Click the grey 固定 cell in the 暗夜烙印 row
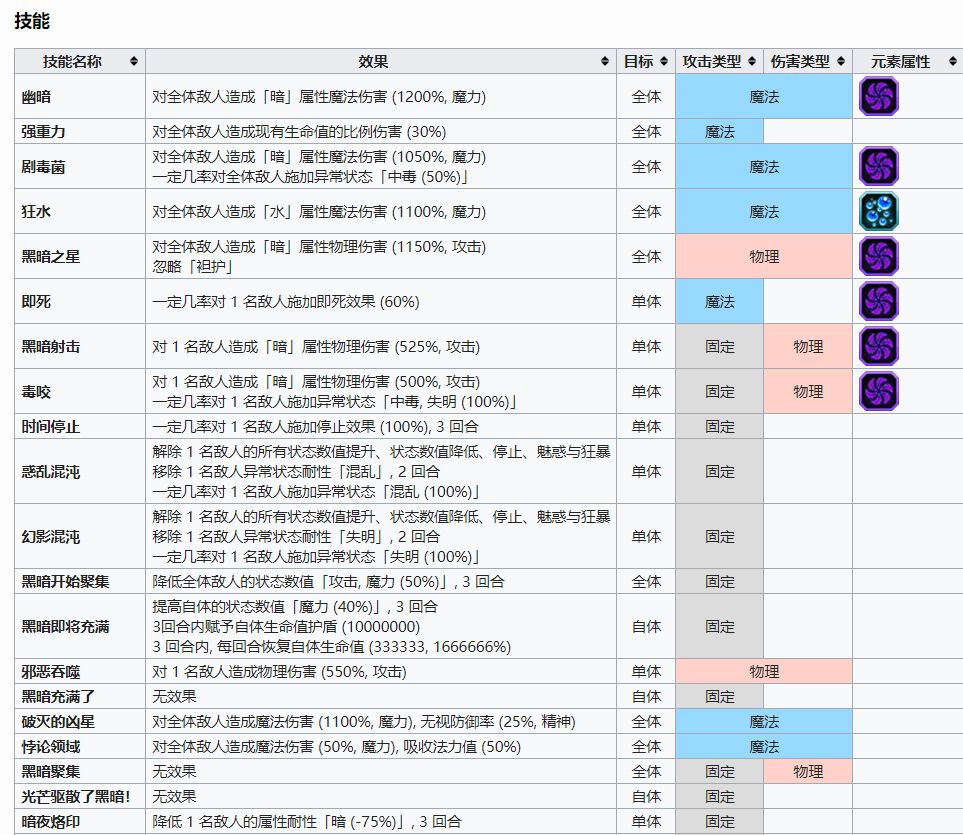This screenshot has width=963, height=835. [x=720, y=821]
